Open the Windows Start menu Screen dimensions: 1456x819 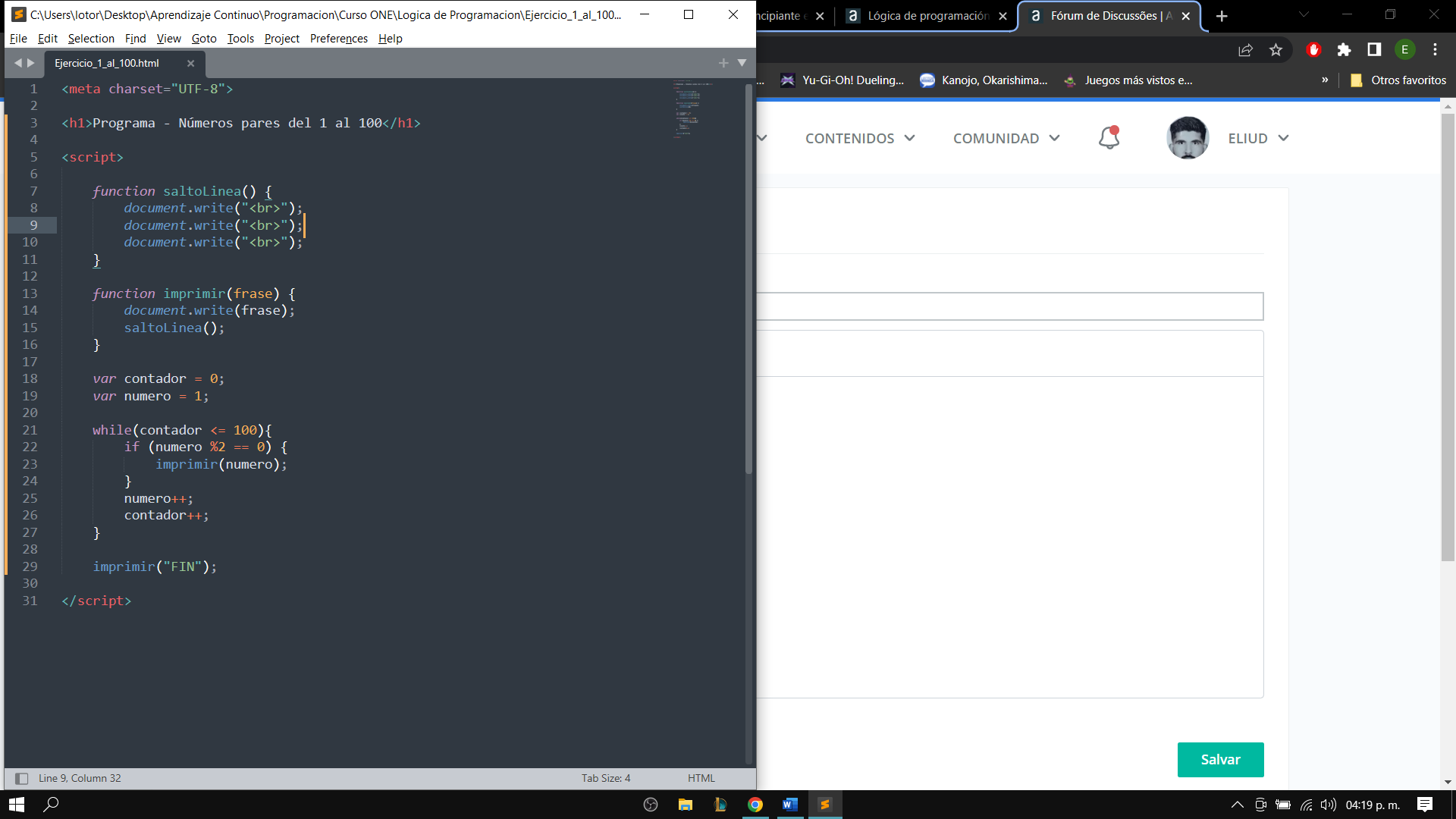[x=17, y=805]
